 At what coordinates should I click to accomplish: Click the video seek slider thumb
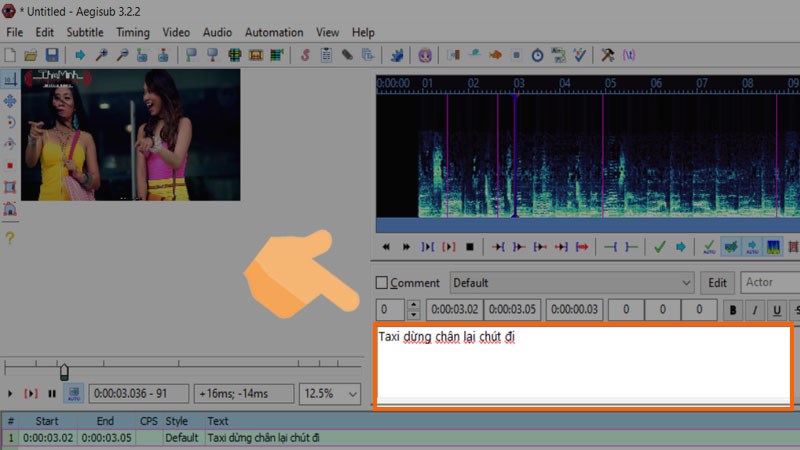(64, 371)
